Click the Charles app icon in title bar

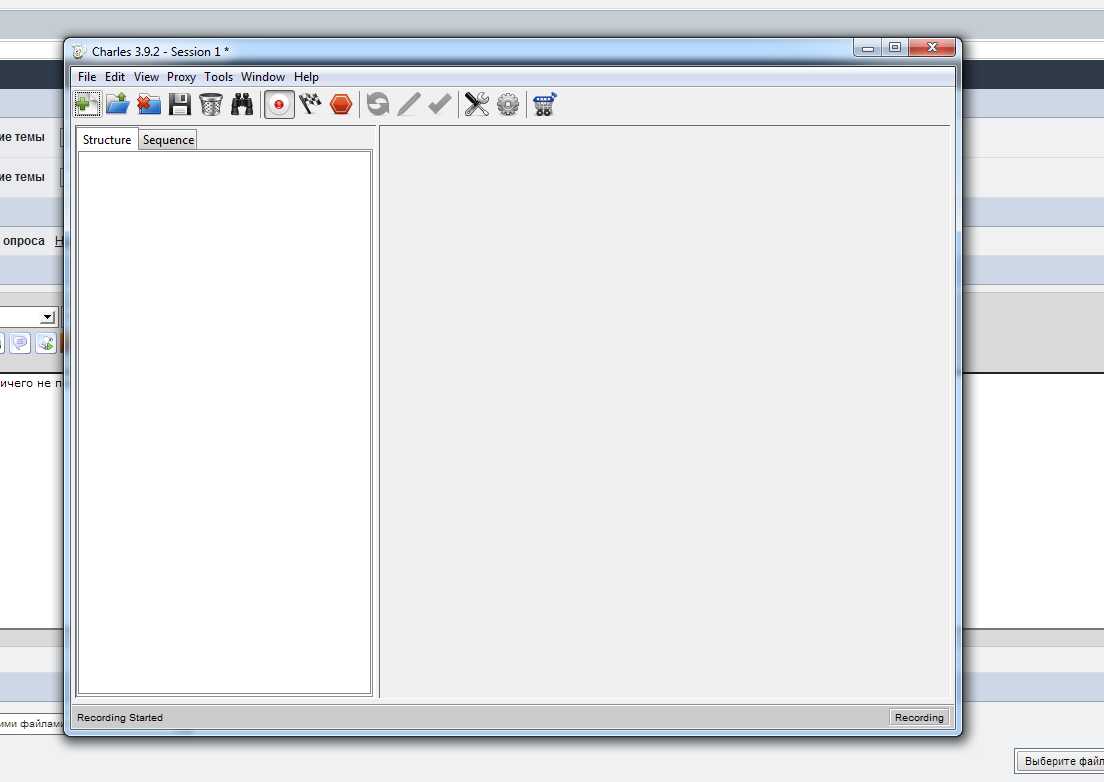(x=79, y=51)
